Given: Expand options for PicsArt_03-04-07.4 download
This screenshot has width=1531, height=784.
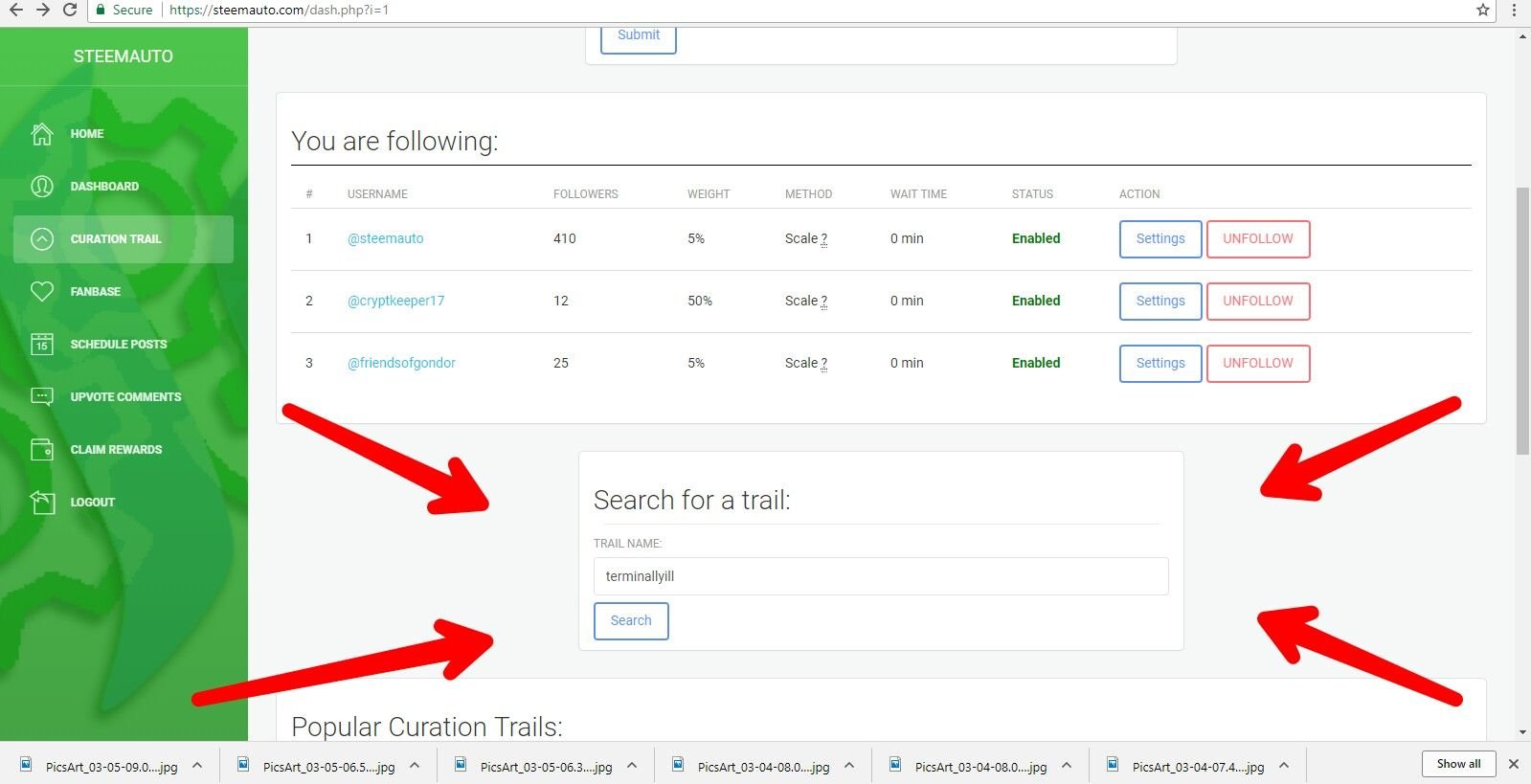Looking at the screenshot, I should click(1284, 766).
